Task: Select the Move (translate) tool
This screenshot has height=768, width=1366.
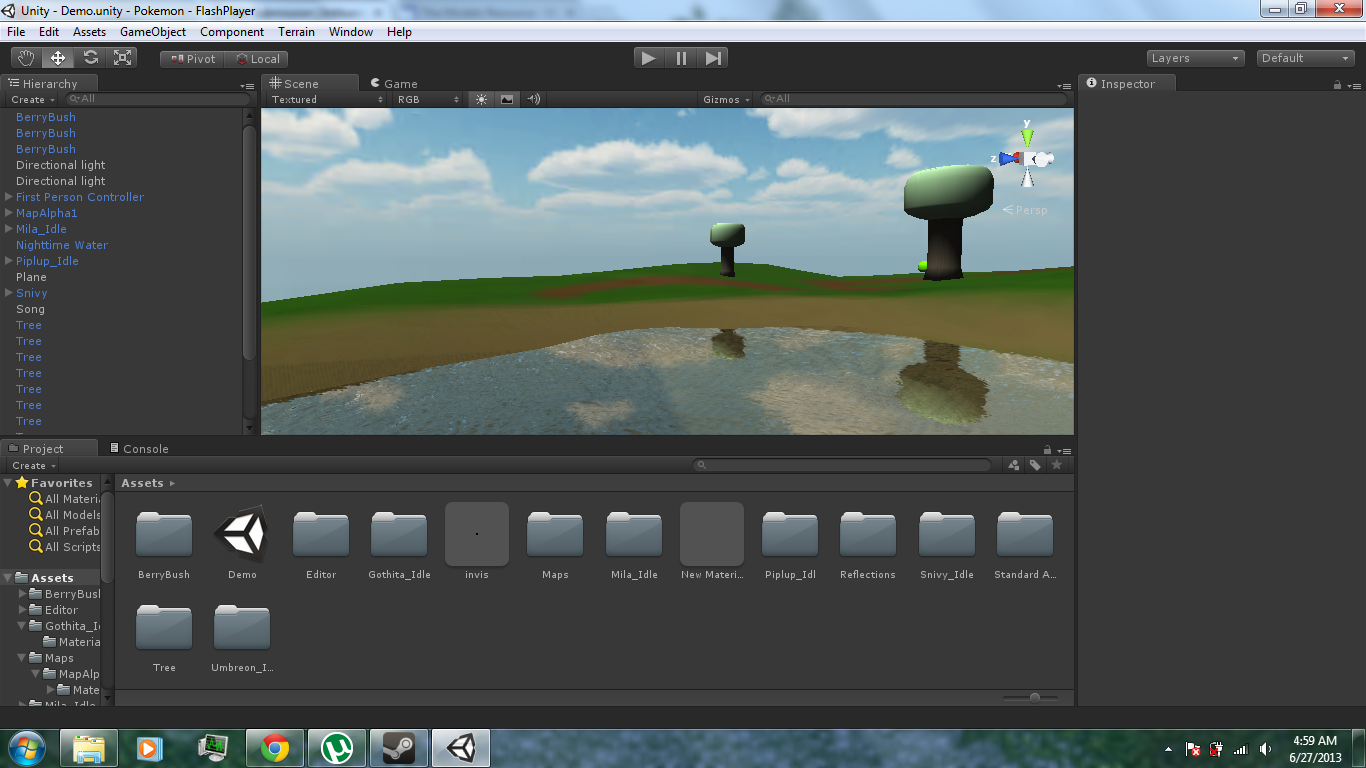Action: tap(58, 58)
